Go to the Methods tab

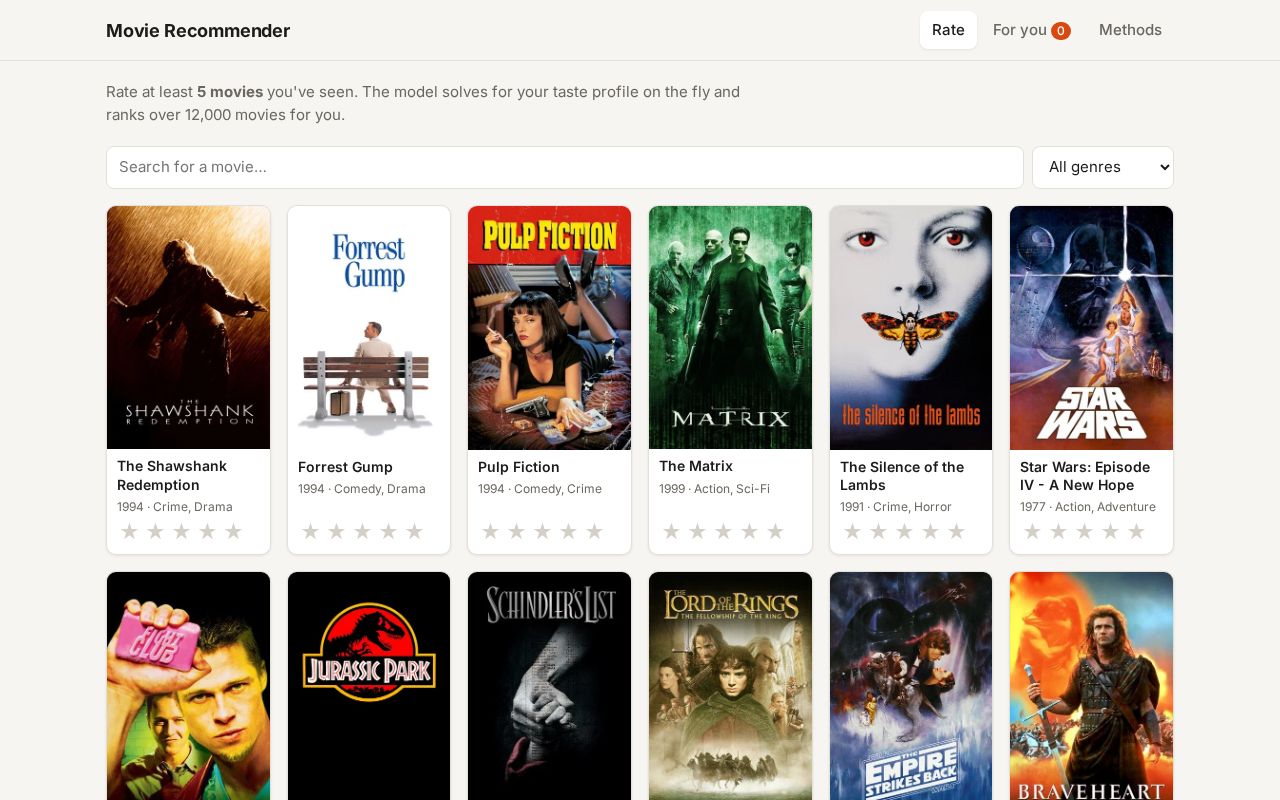point(1130,30)
